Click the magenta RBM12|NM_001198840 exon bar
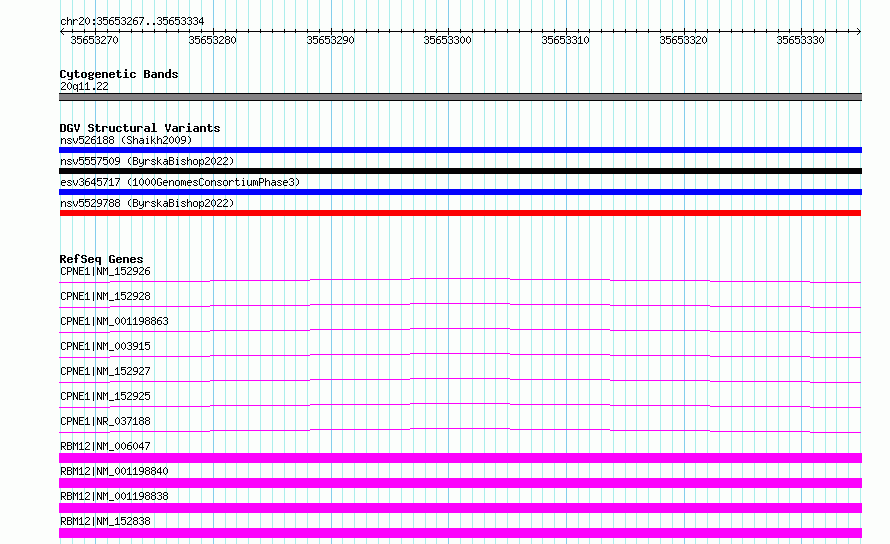Viewport: 890px width, 544px height. (460, 483)
